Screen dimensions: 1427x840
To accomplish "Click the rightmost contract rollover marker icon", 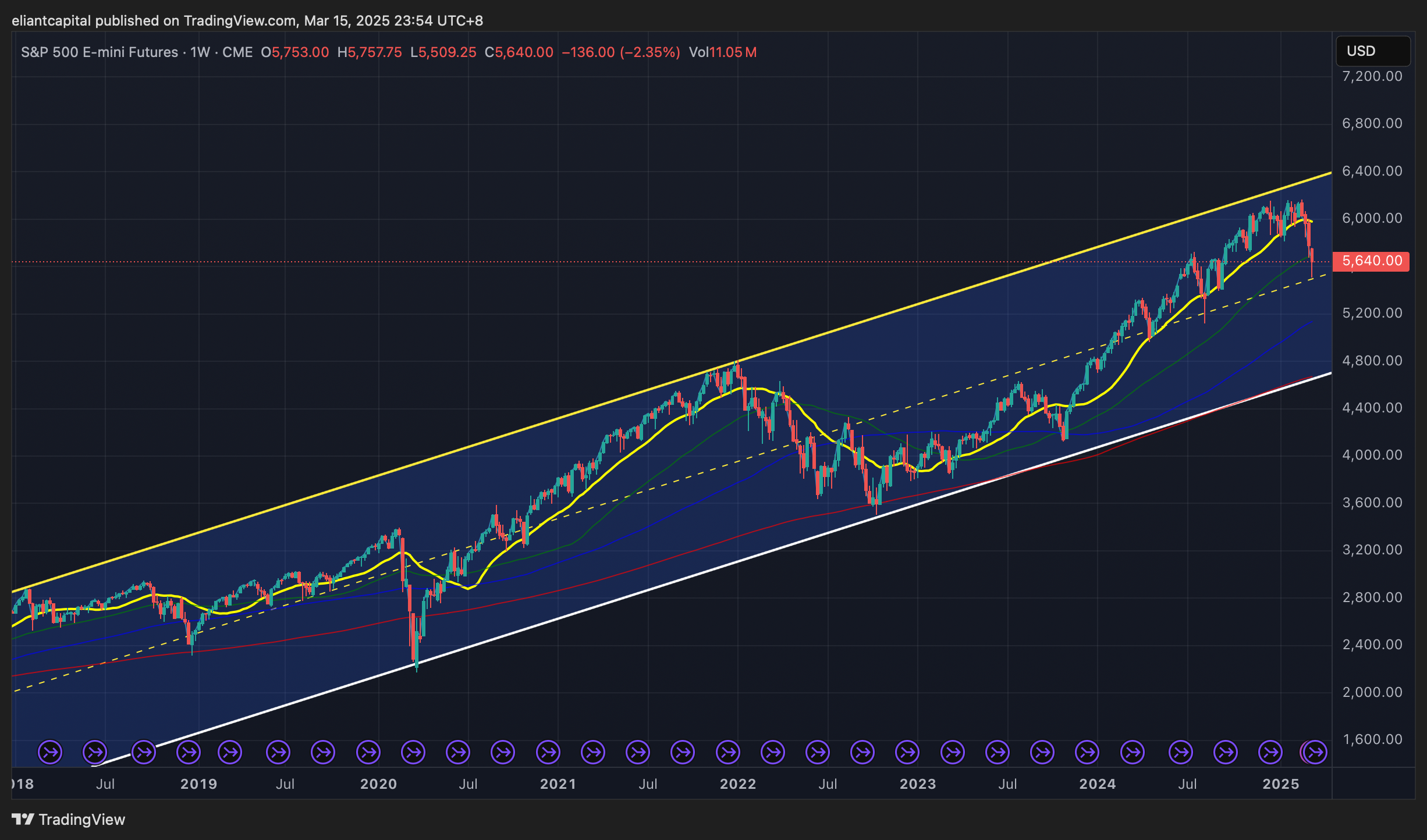I will click(x=1315, y=752).
